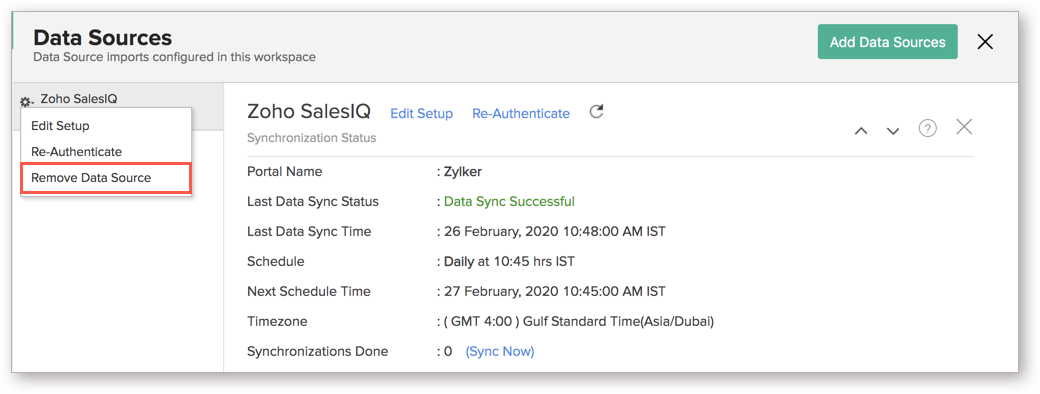1040x394 pixels.
Task: Click the blue Edit Setup link
Action: coord(421,113)
